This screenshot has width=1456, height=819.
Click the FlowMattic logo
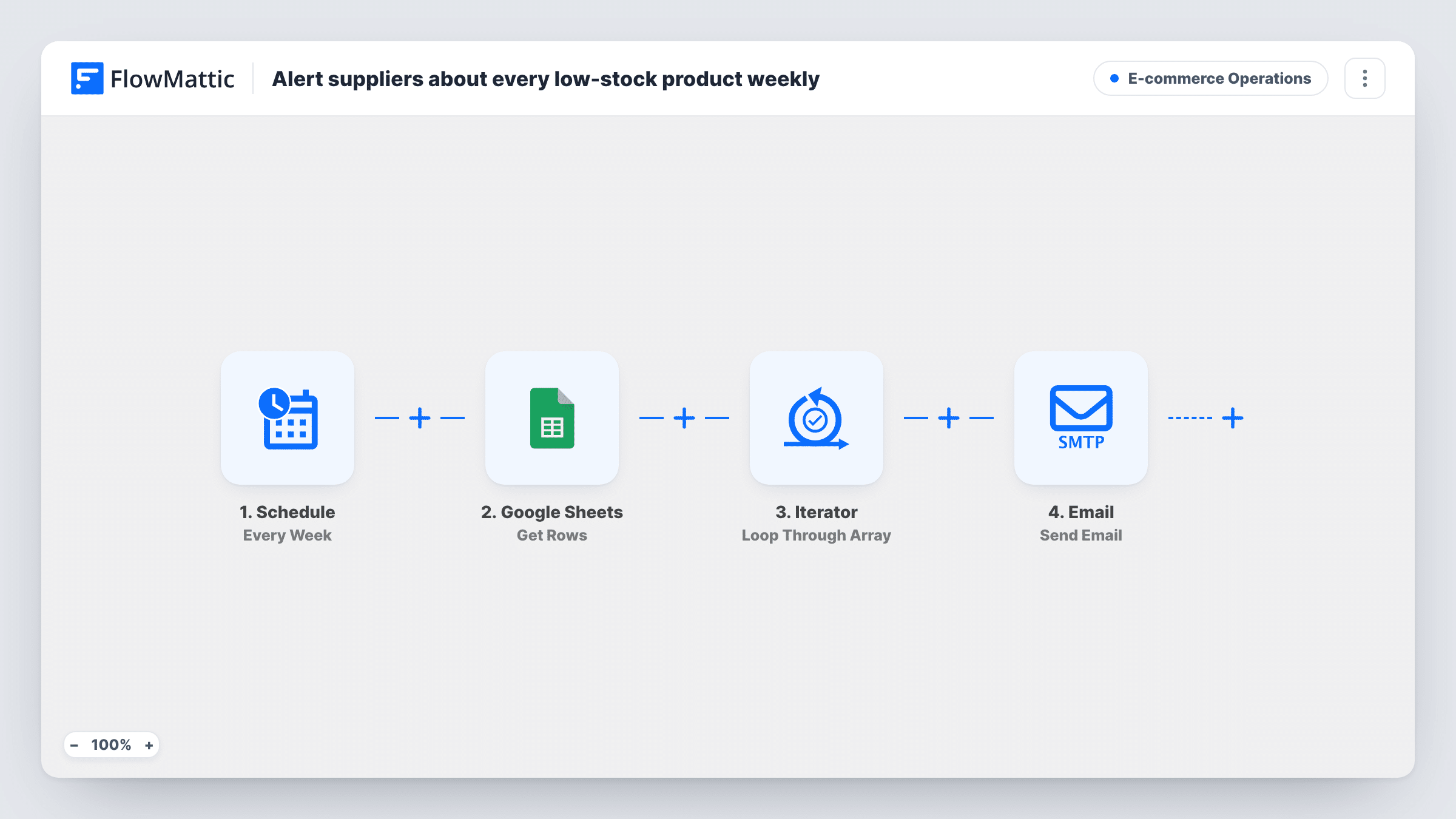click(152, 78)
